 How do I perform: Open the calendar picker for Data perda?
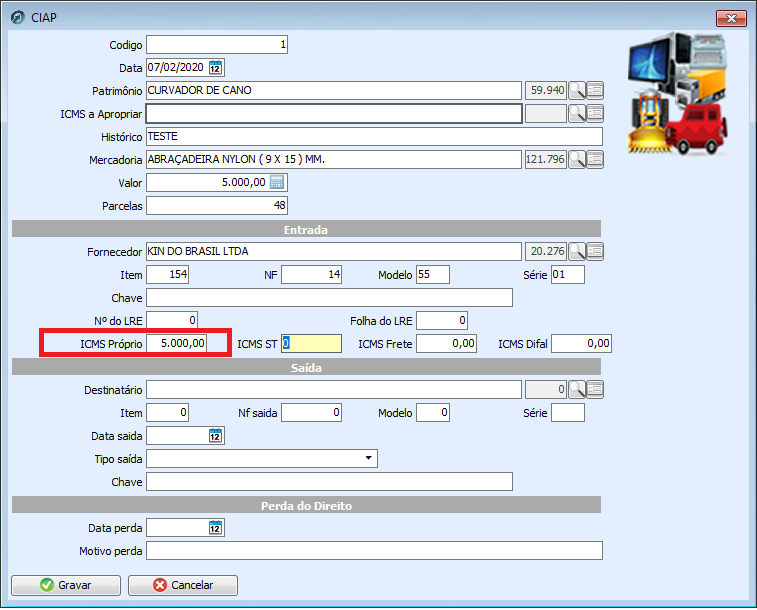coord(215,528)
